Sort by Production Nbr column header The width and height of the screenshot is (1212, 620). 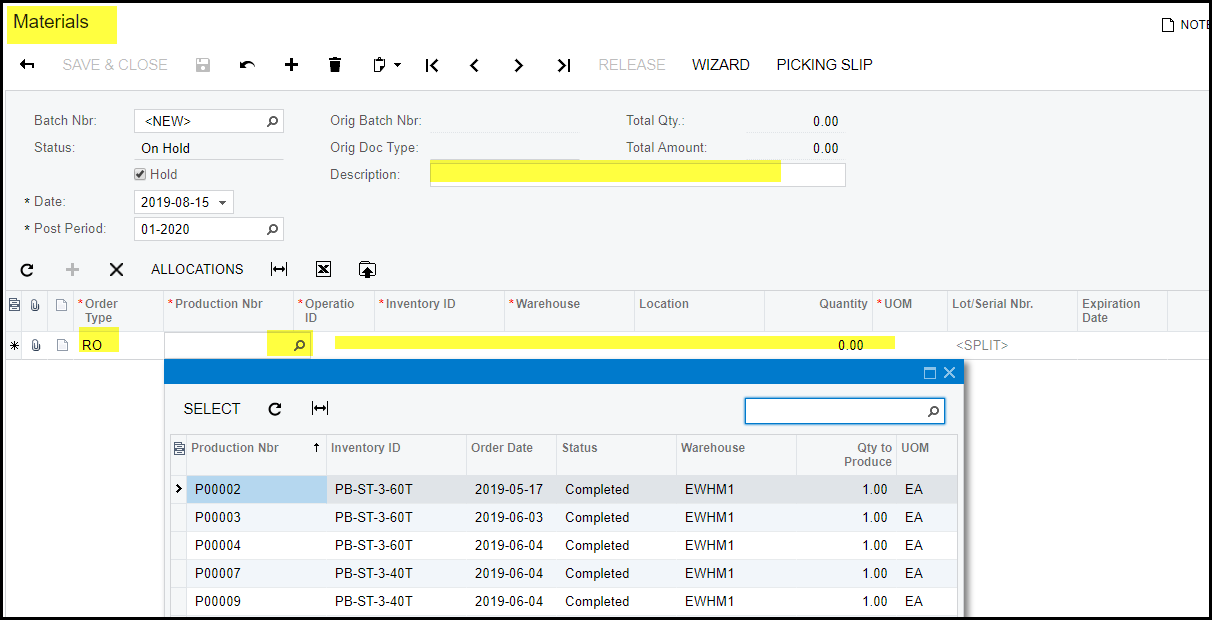coord(235,448)
